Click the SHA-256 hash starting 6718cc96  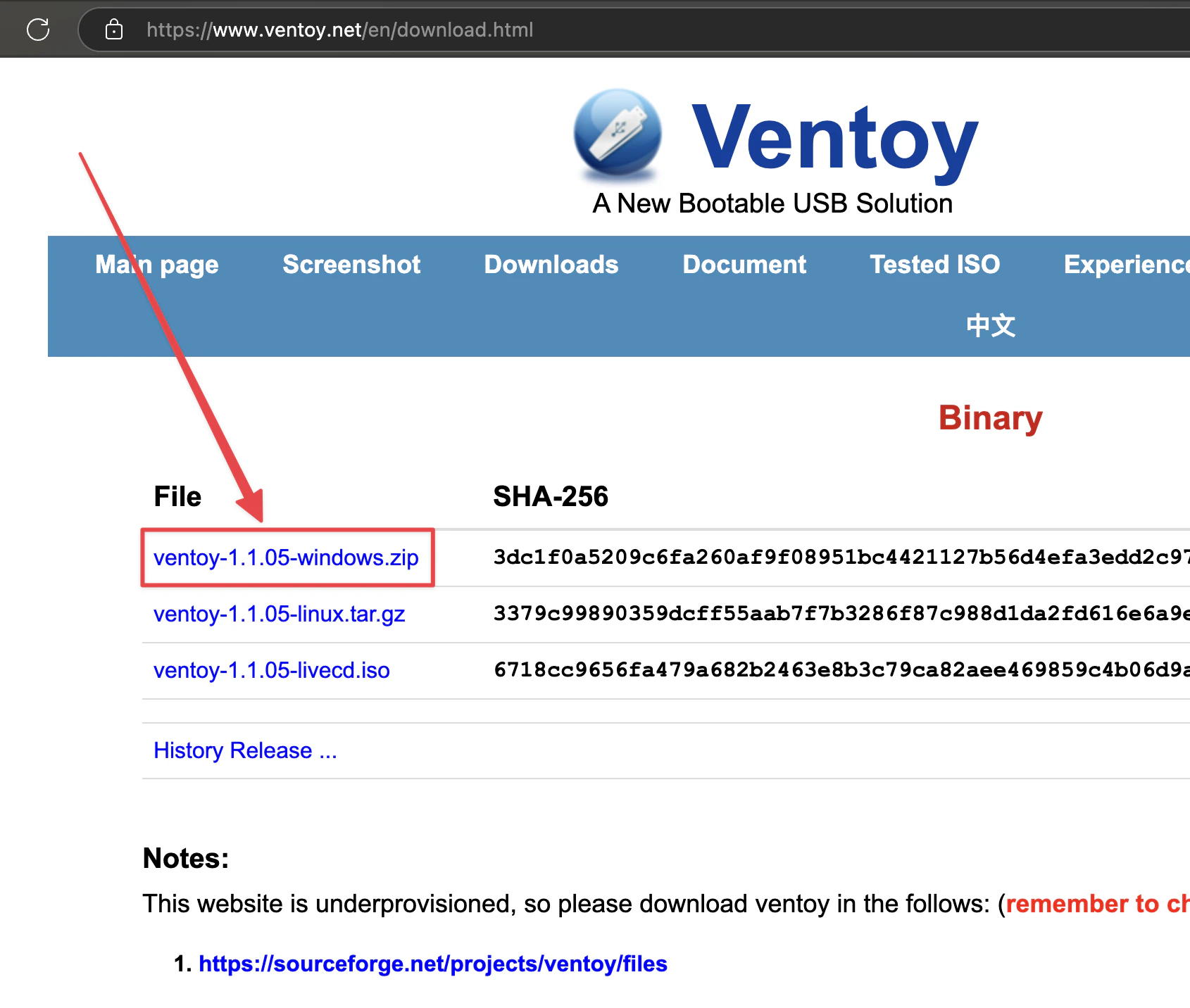[x=841, y=670]
